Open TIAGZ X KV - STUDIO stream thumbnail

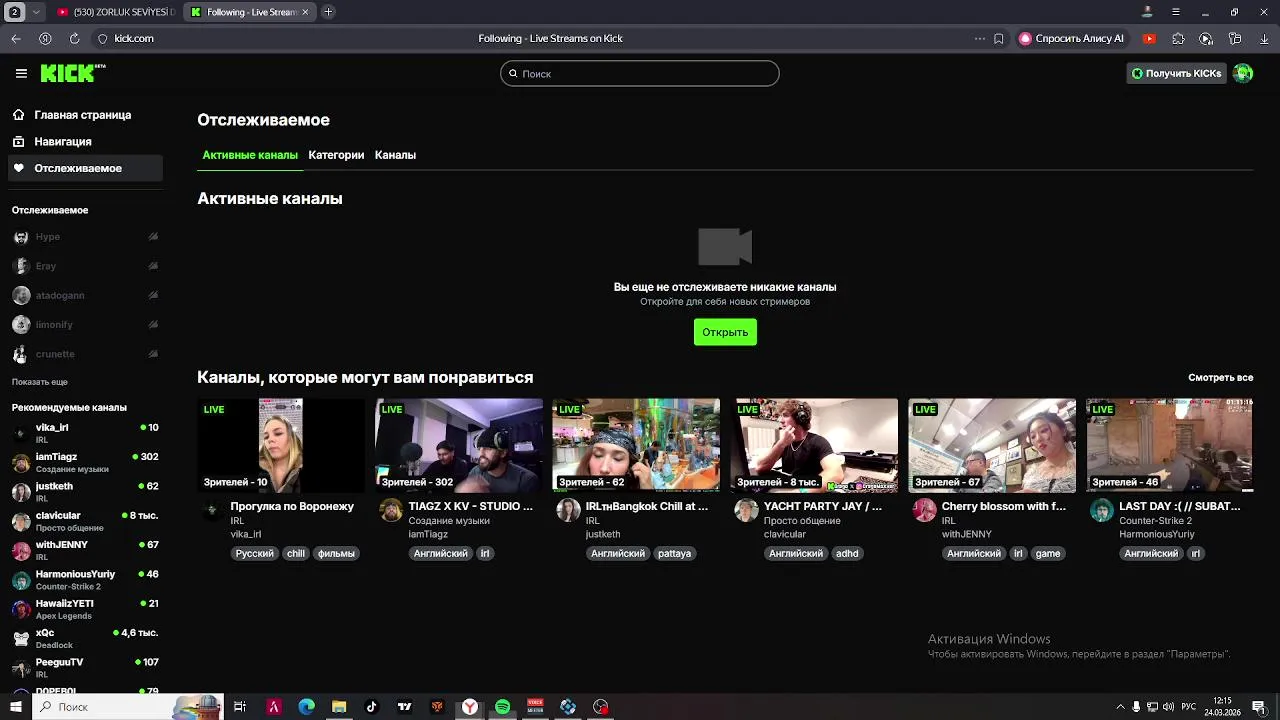(459, 445)
